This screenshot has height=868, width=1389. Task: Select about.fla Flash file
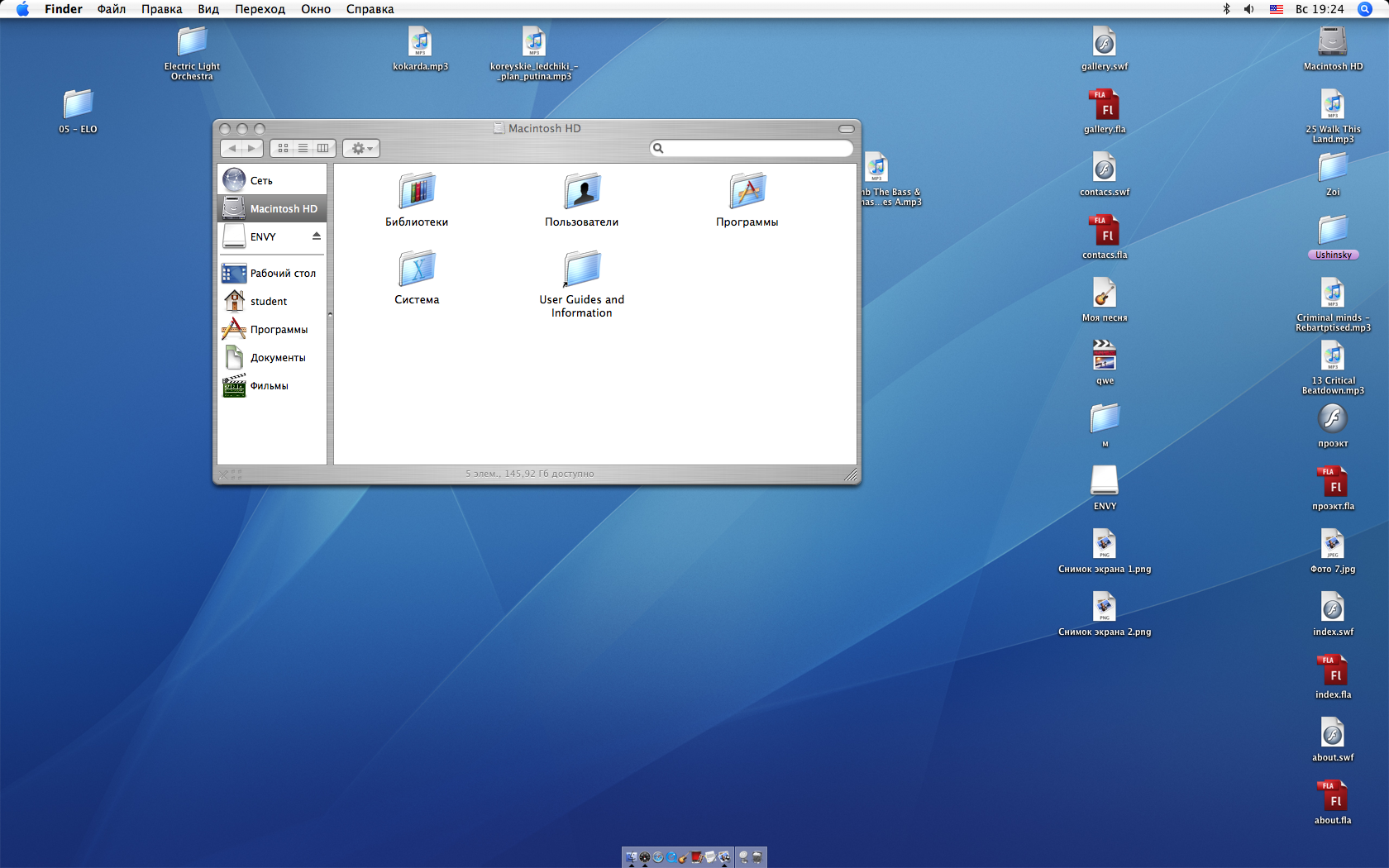[x=1333, y=802]
